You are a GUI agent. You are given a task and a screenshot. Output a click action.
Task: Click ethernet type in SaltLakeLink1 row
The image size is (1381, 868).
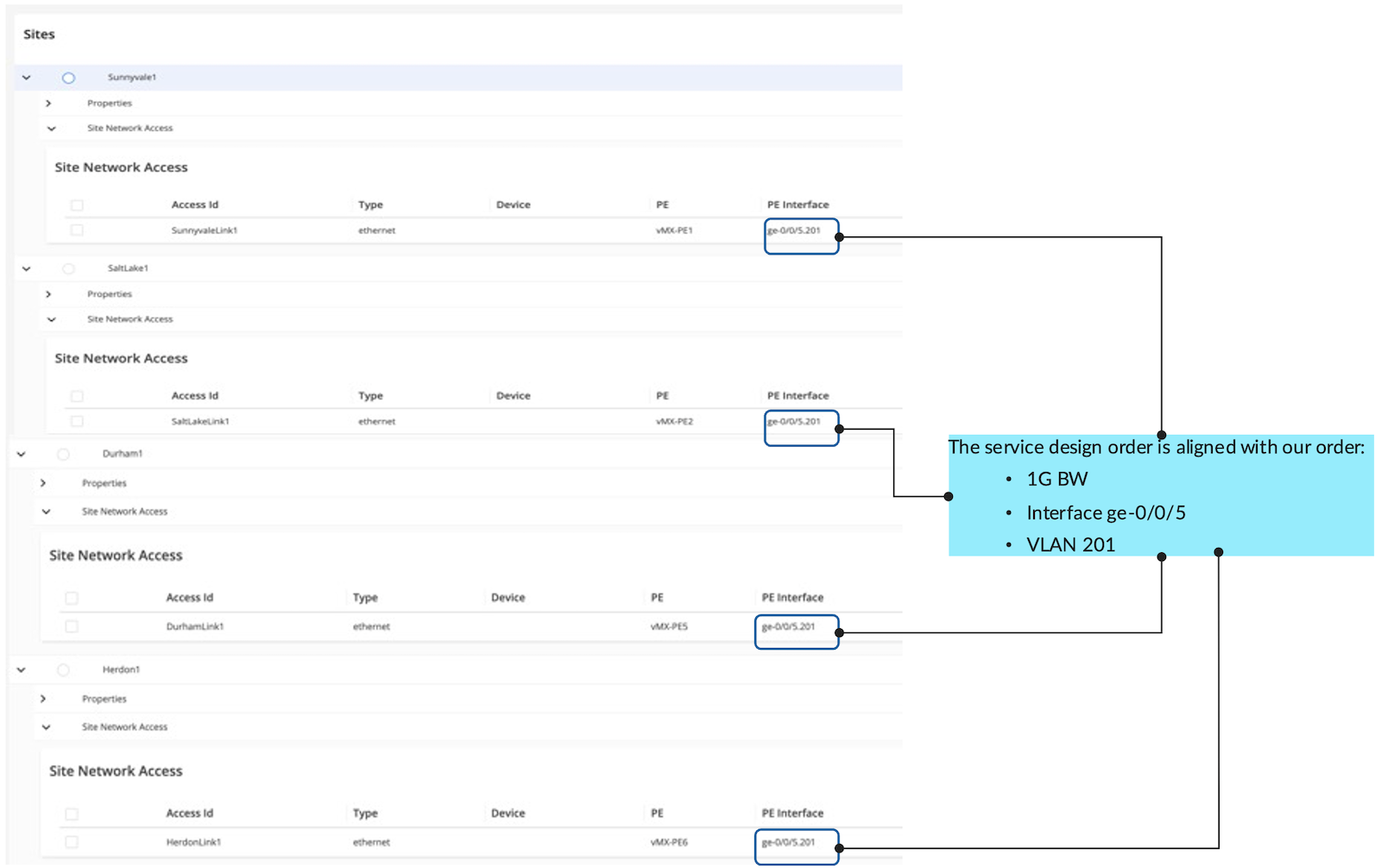pyautogui.click(x=377, y=421)
